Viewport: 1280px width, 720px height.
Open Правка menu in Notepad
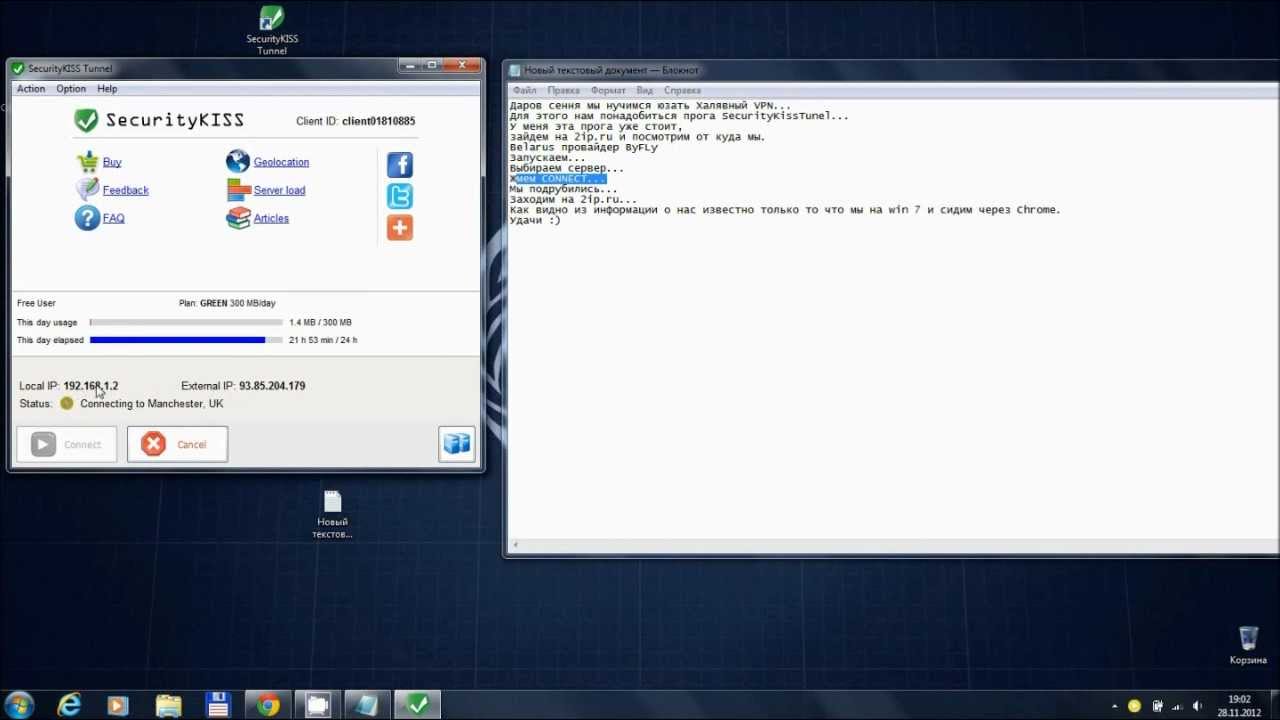click(563, 90)
